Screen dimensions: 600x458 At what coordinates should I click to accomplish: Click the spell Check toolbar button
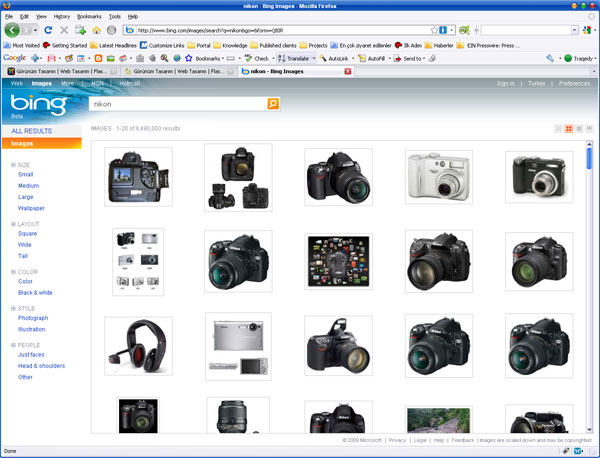257,58
